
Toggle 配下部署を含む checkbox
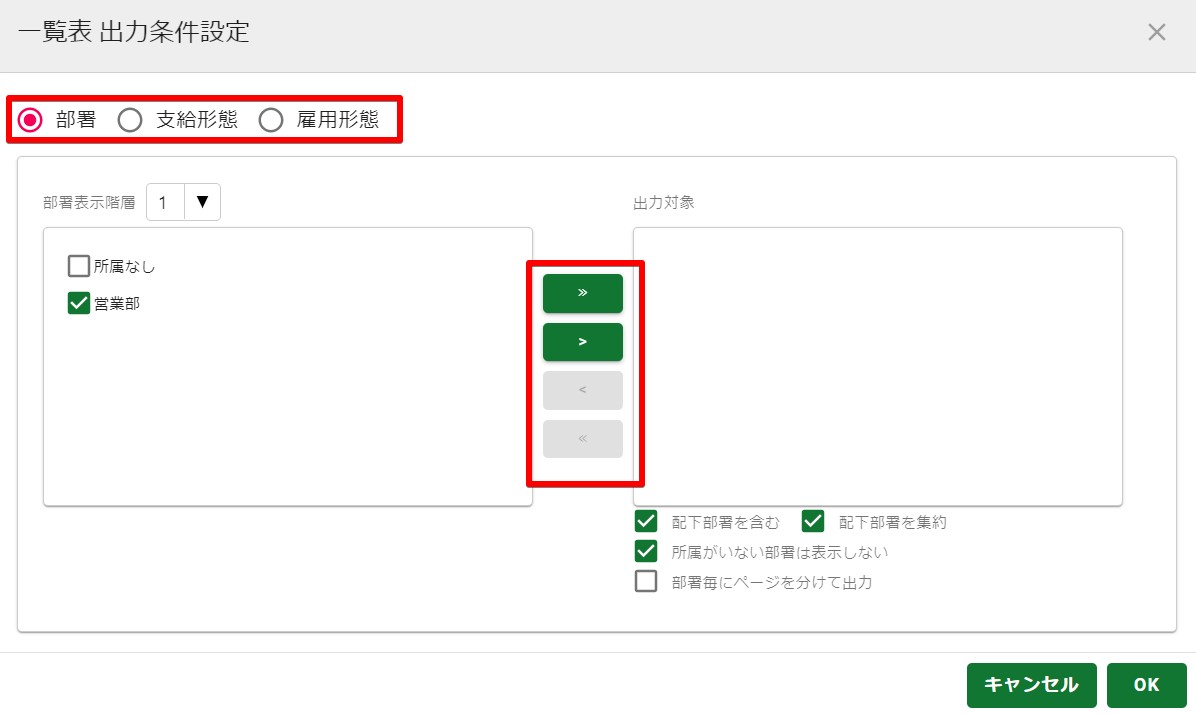646,521
